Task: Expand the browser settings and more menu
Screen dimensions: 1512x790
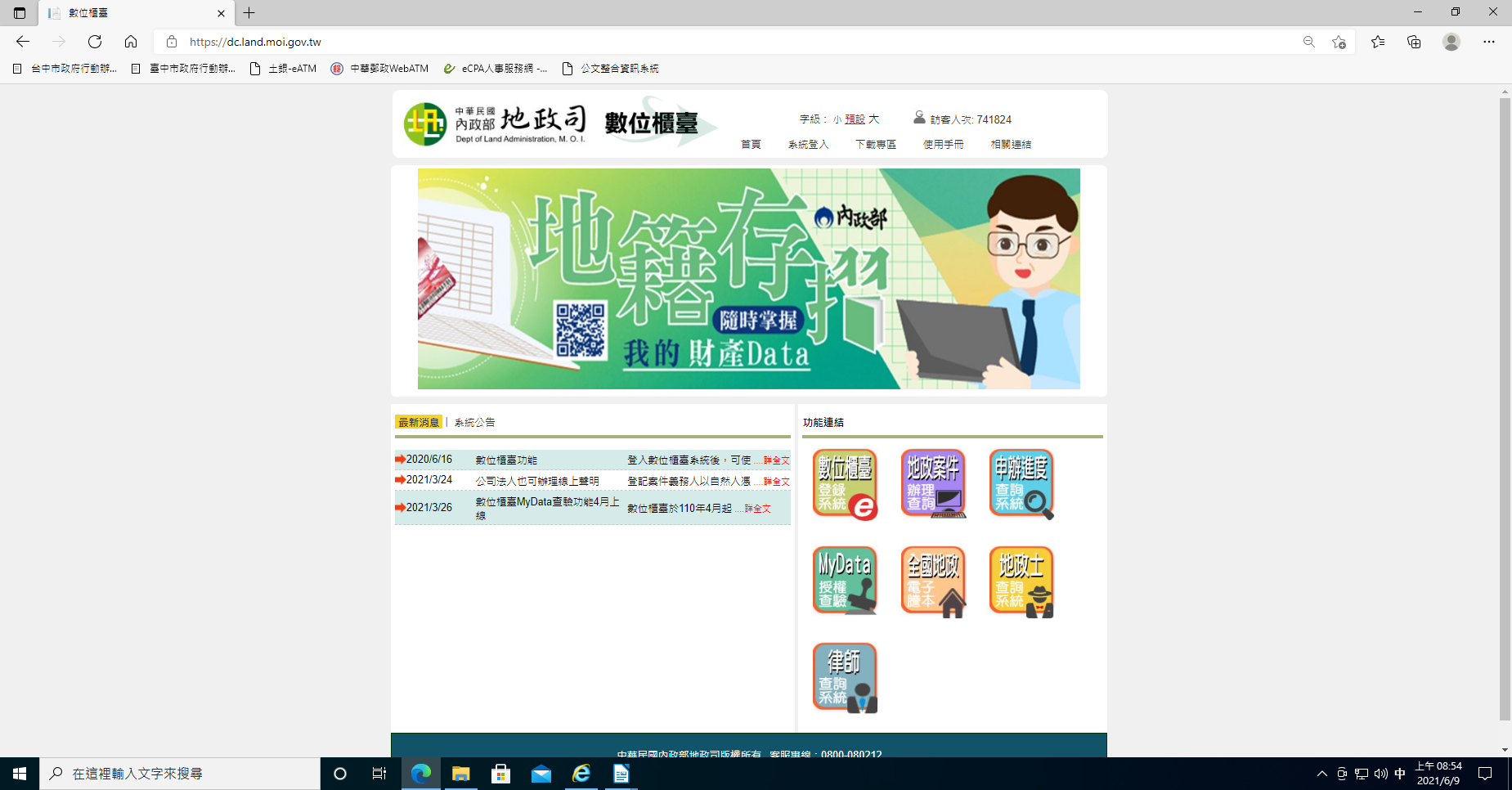Action: [x=1488, y=42]
